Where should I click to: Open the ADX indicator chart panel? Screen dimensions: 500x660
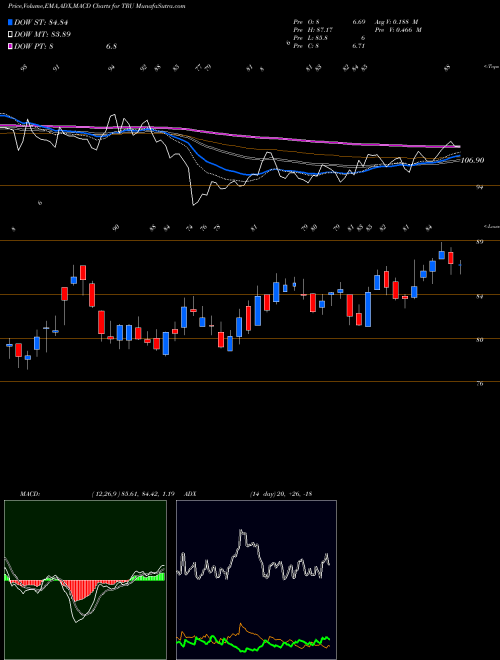tap(256, 580)
